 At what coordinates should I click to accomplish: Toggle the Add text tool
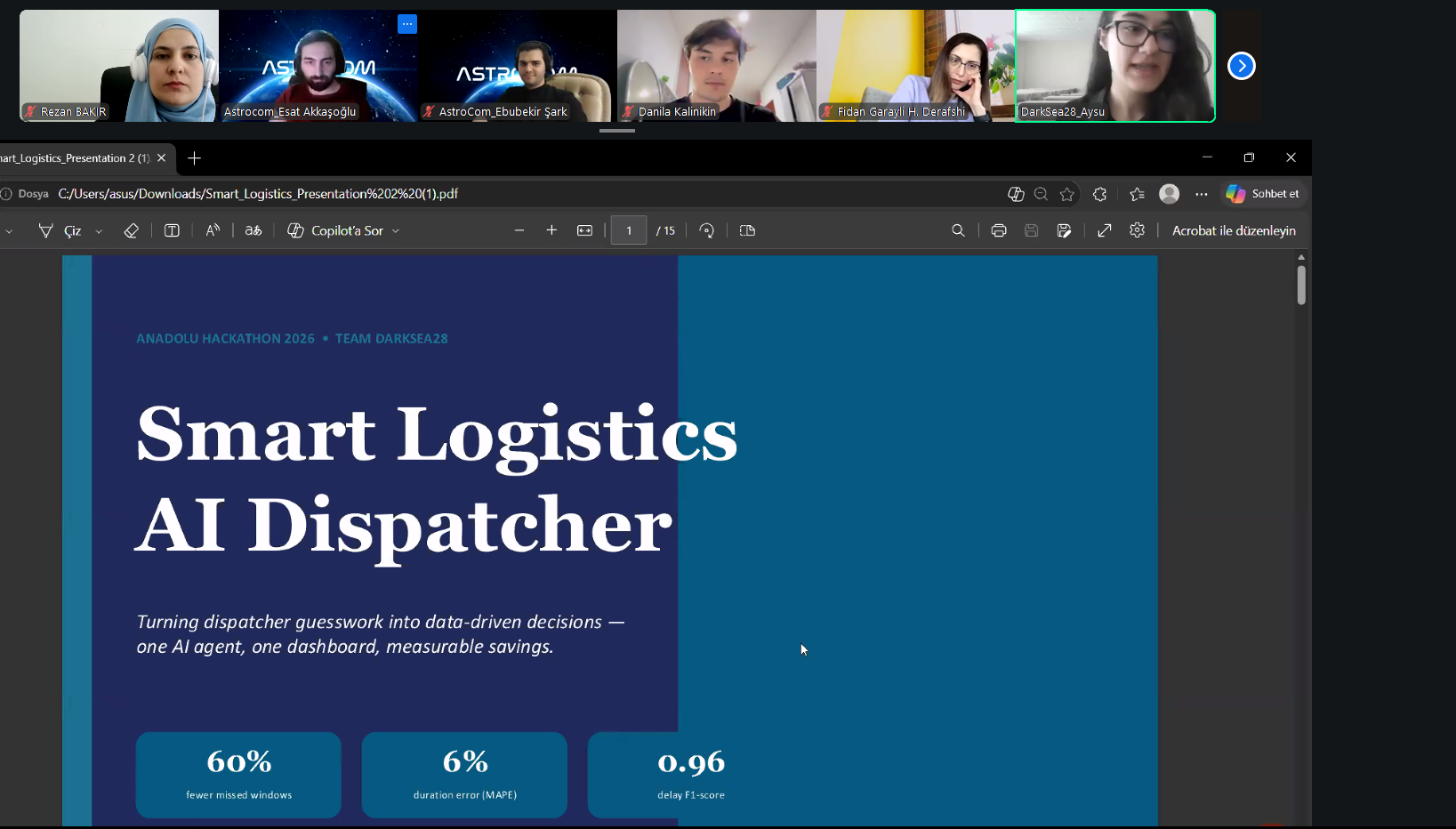coord(172,230)
